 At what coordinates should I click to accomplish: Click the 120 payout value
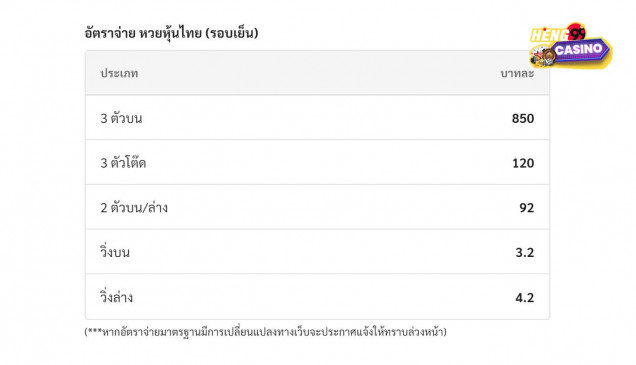point(523,163)
